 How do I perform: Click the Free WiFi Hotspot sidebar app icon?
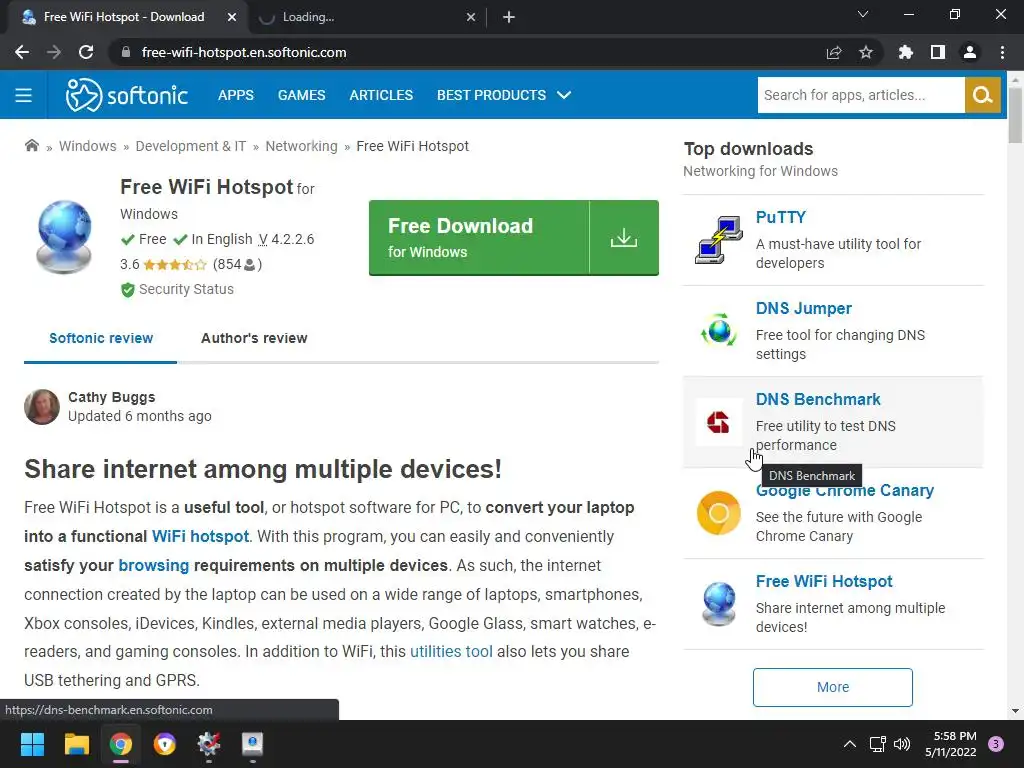(x=718, y=603)
